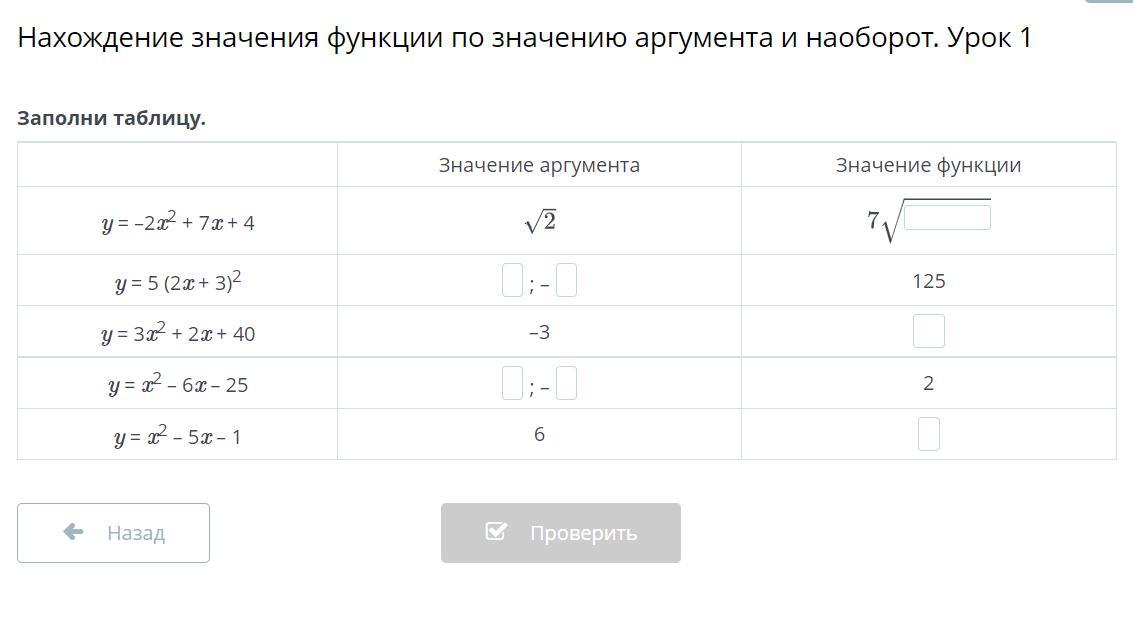Click the function value 125 cell
The width and height of the screenshot is (1133, 625).
929,281
